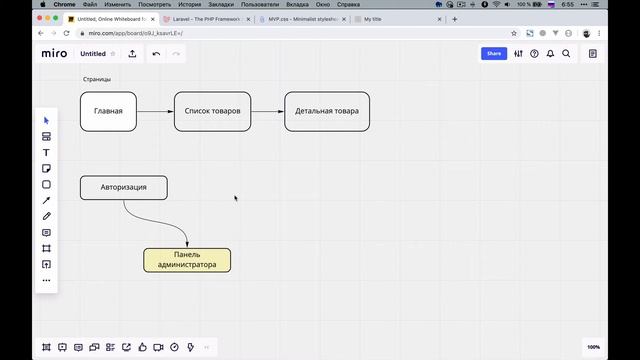Undo the last action
Screen dimensions: 640x360
(156, 53)
